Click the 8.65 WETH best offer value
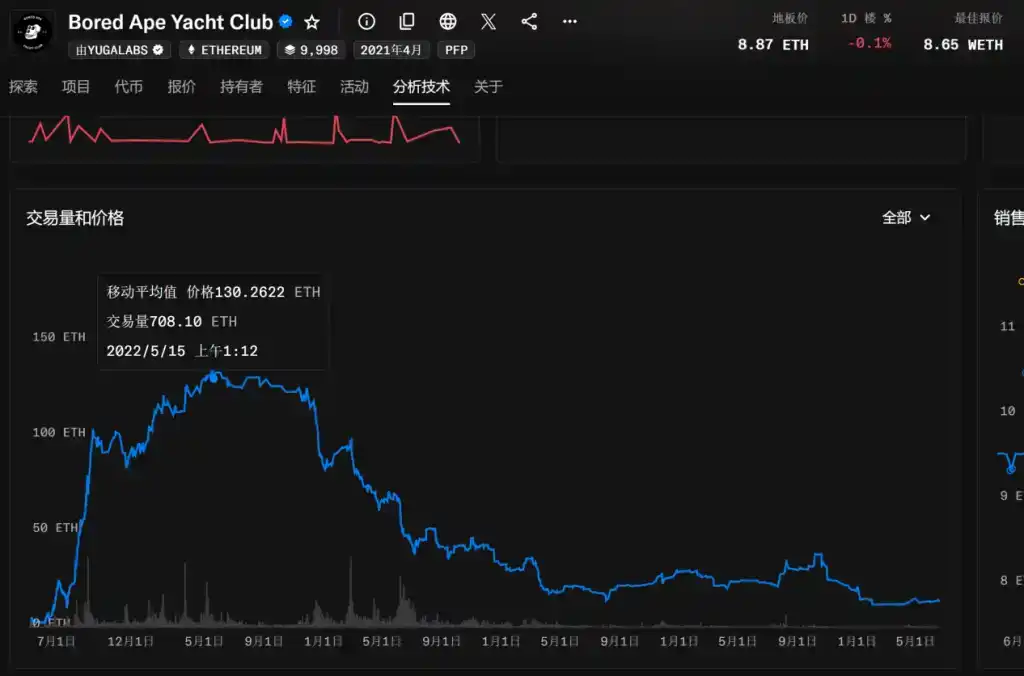The width and height of the screenshot is (1024, 676). tap(963, 44)
